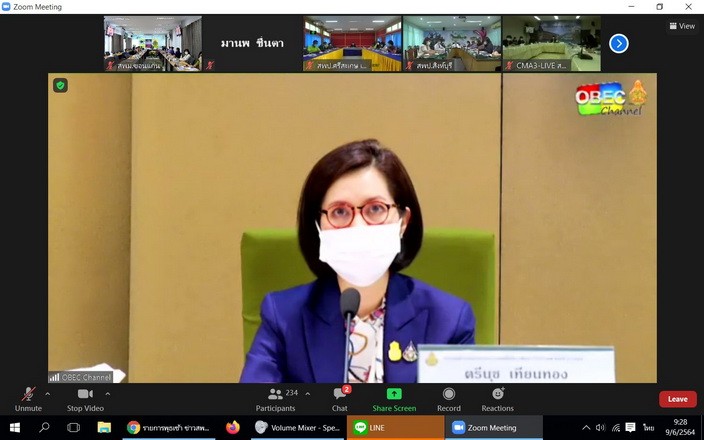Viewport: 704px width, 440px height.
Task: Open the Participants panel
Action: pyautogui.click(x=275, y=398)
